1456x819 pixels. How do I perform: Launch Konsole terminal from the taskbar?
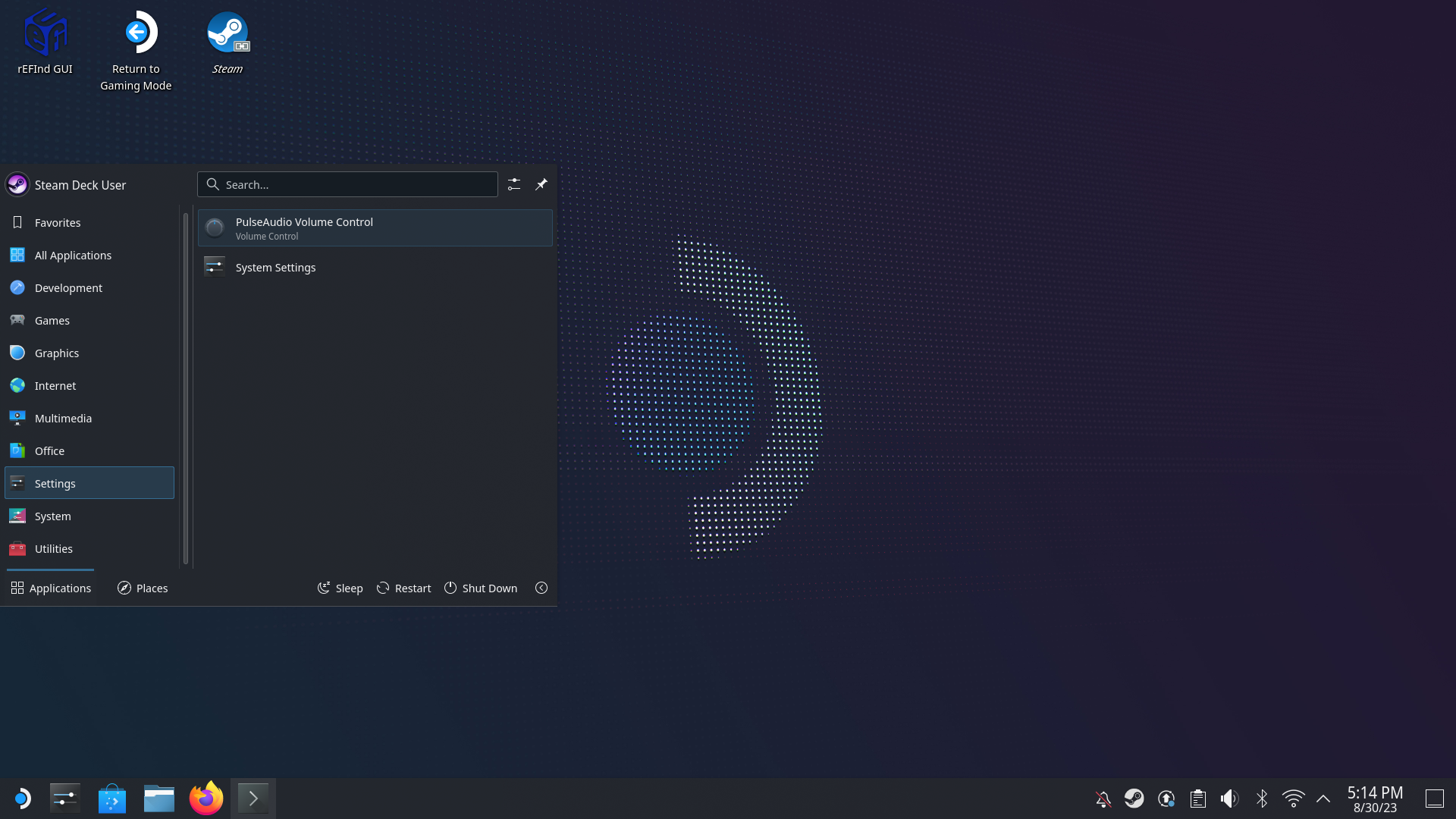coord(253,798)
